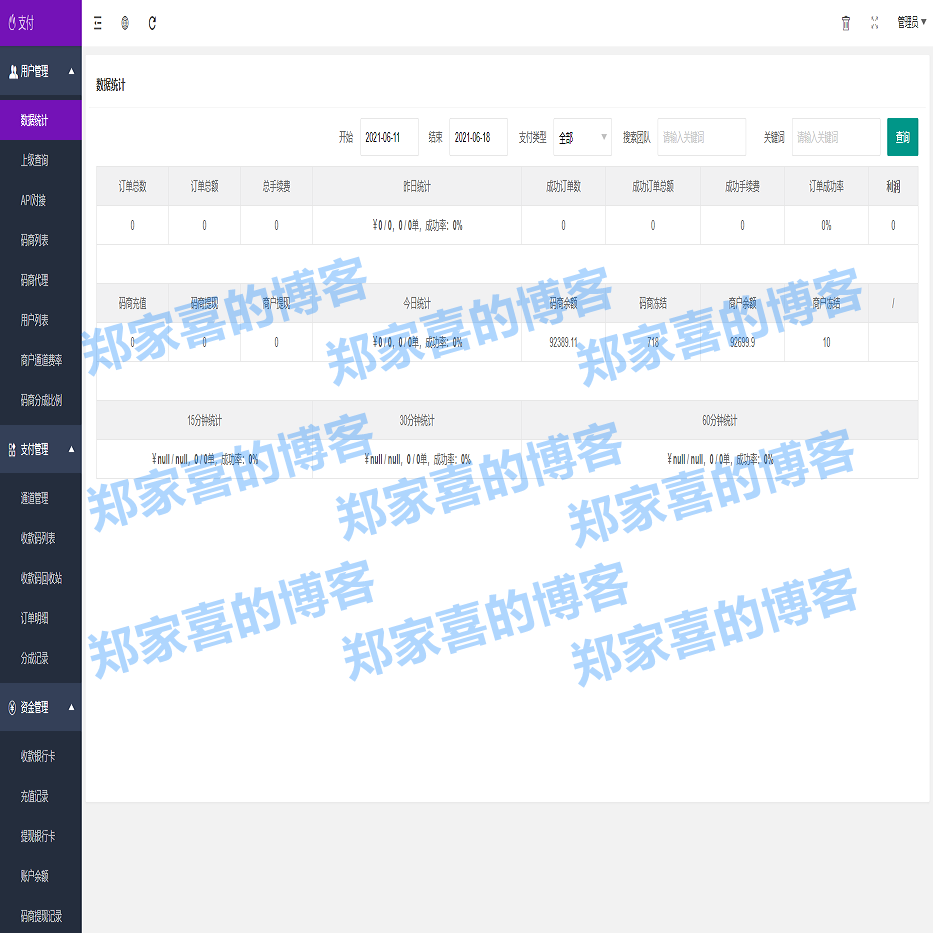
Task: Open the 支付类型 dropdown showing 全部
Action: coord(582,137)
